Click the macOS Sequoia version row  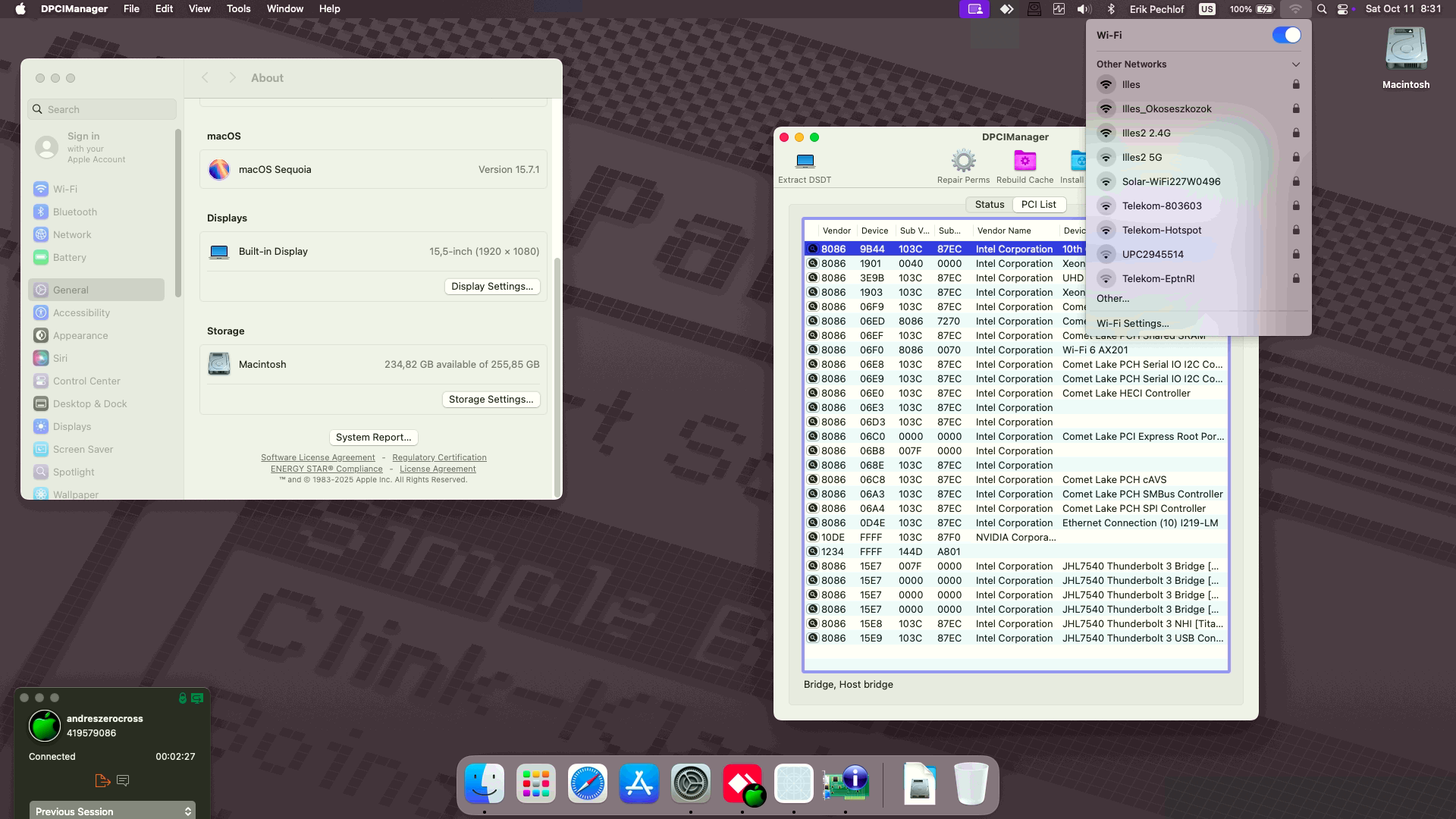(x=373, y=170)
